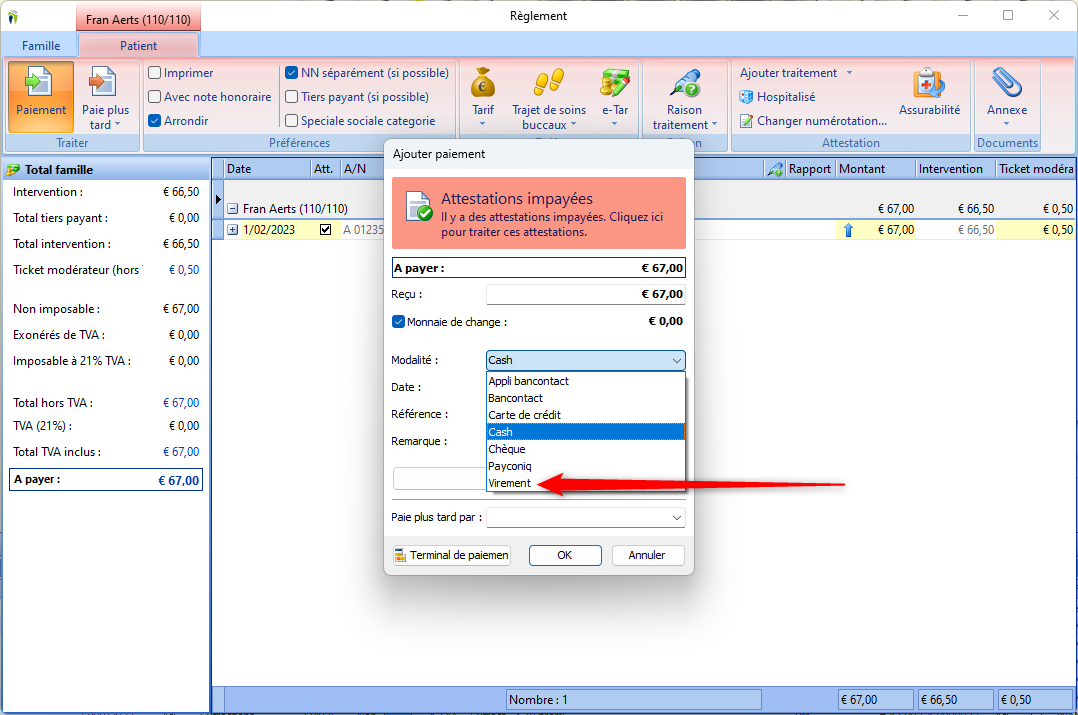This screenshot has width=1078, height=715.
Task: Toggle the Monnaie de change checkbox
Action: pyautogui.click(x=398, y=322)
